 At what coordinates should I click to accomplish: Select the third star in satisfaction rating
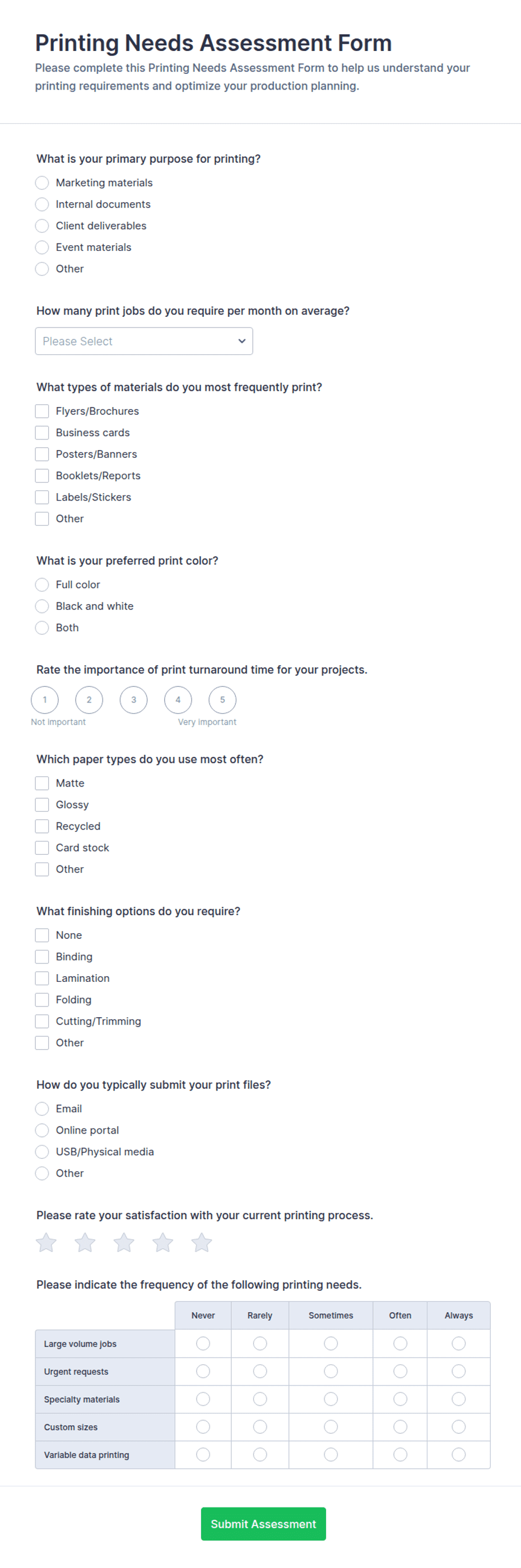[x=124, y=1242]
